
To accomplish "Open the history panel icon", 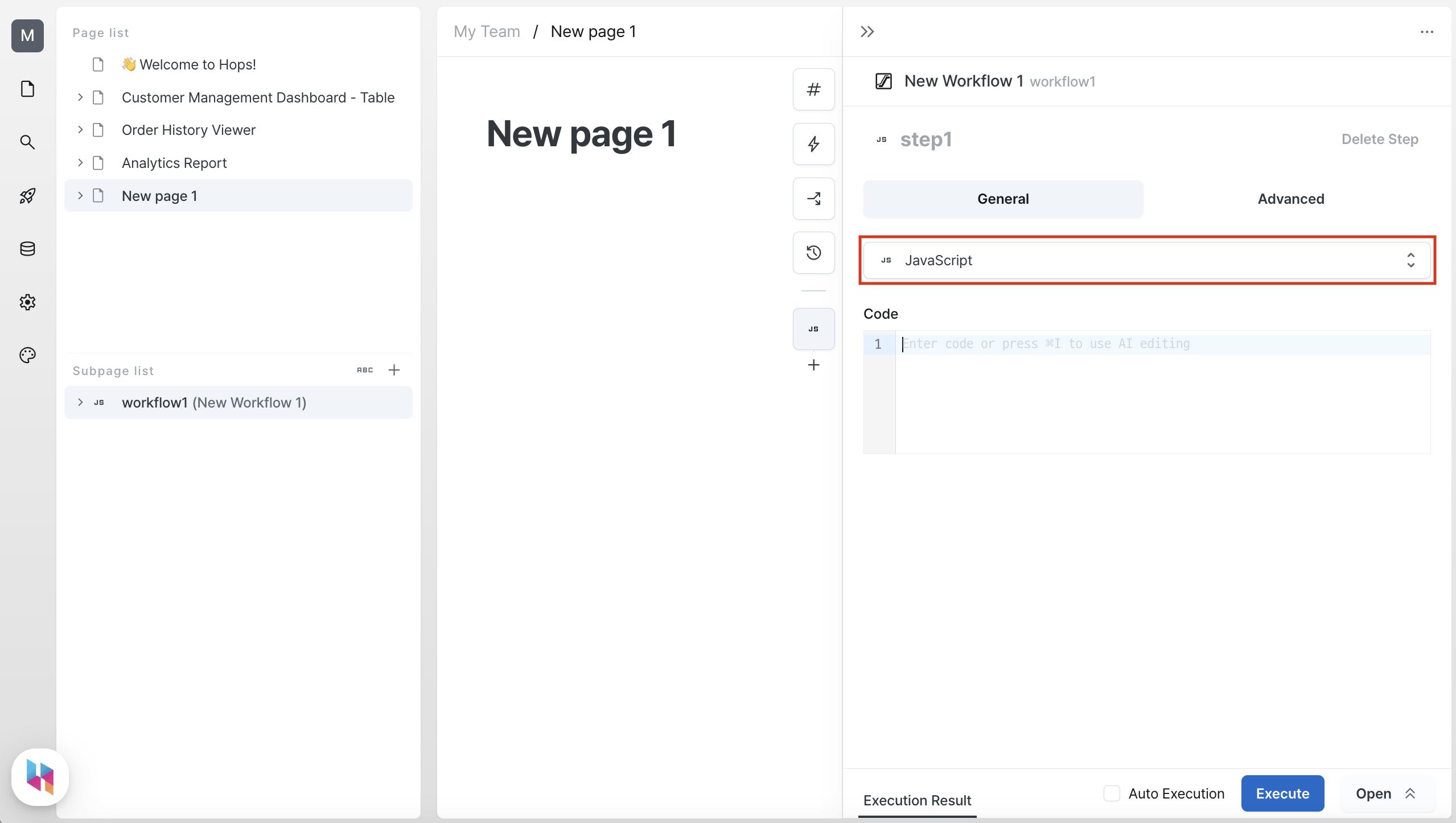I will pyautogui.click(x=814, y=253).
